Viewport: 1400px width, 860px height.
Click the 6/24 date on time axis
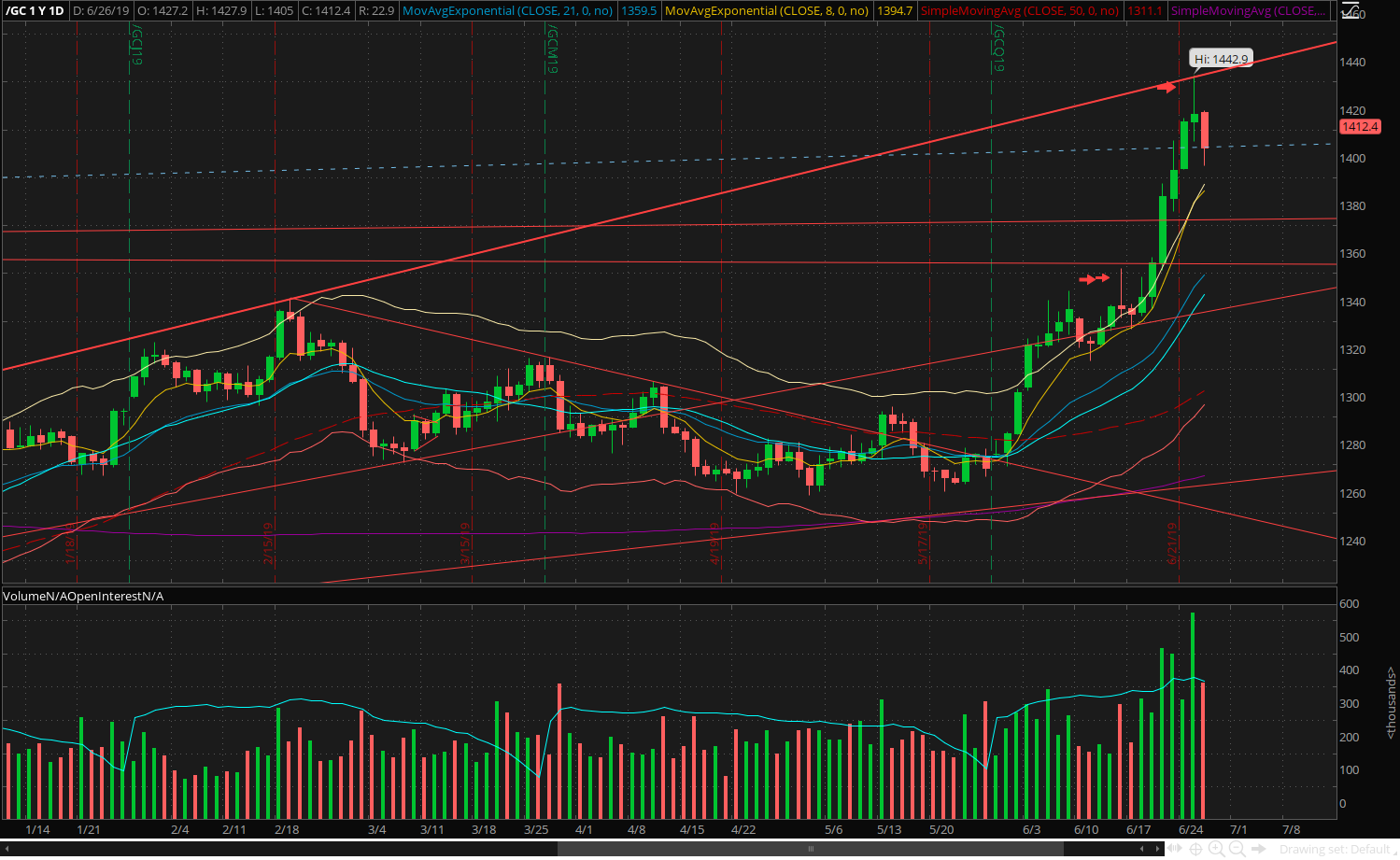(x=1190, y=829)
